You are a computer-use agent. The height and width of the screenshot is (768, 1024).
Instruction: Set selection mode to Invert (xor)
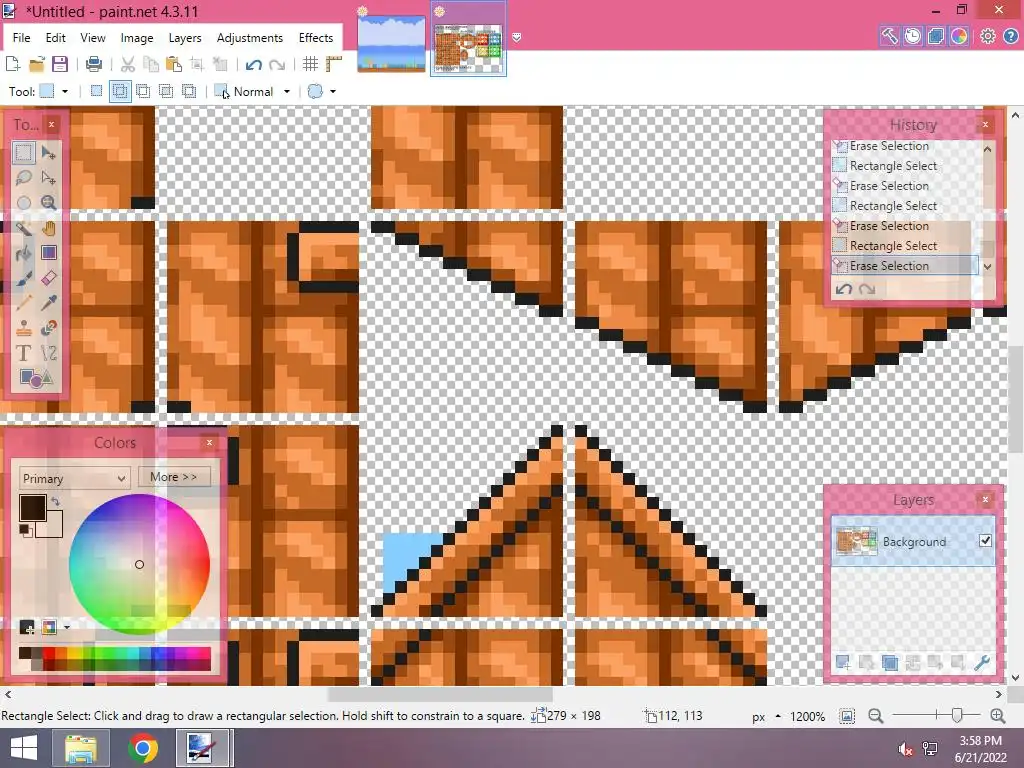[x=189, y=91]
